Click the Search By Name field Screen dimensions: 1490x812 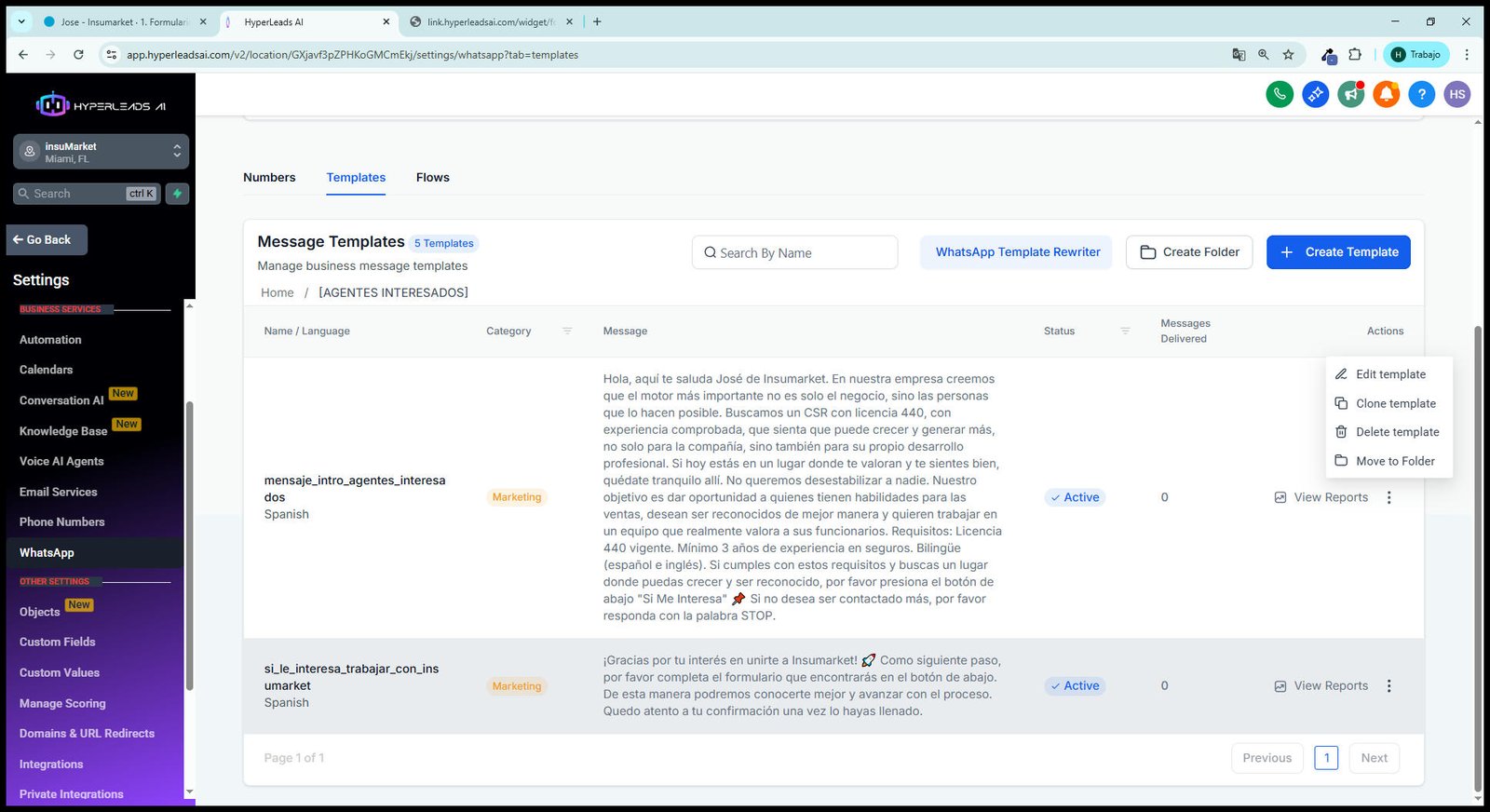coord(795,253)
